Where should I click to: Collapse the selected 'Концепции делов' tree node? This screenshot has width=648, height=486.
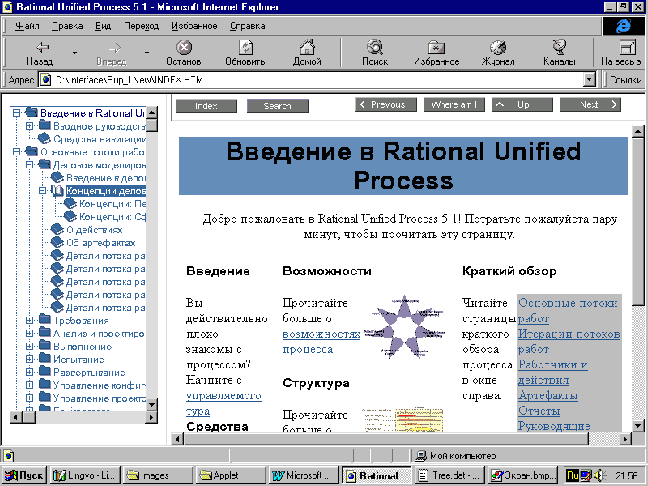[x=43, y=191]
